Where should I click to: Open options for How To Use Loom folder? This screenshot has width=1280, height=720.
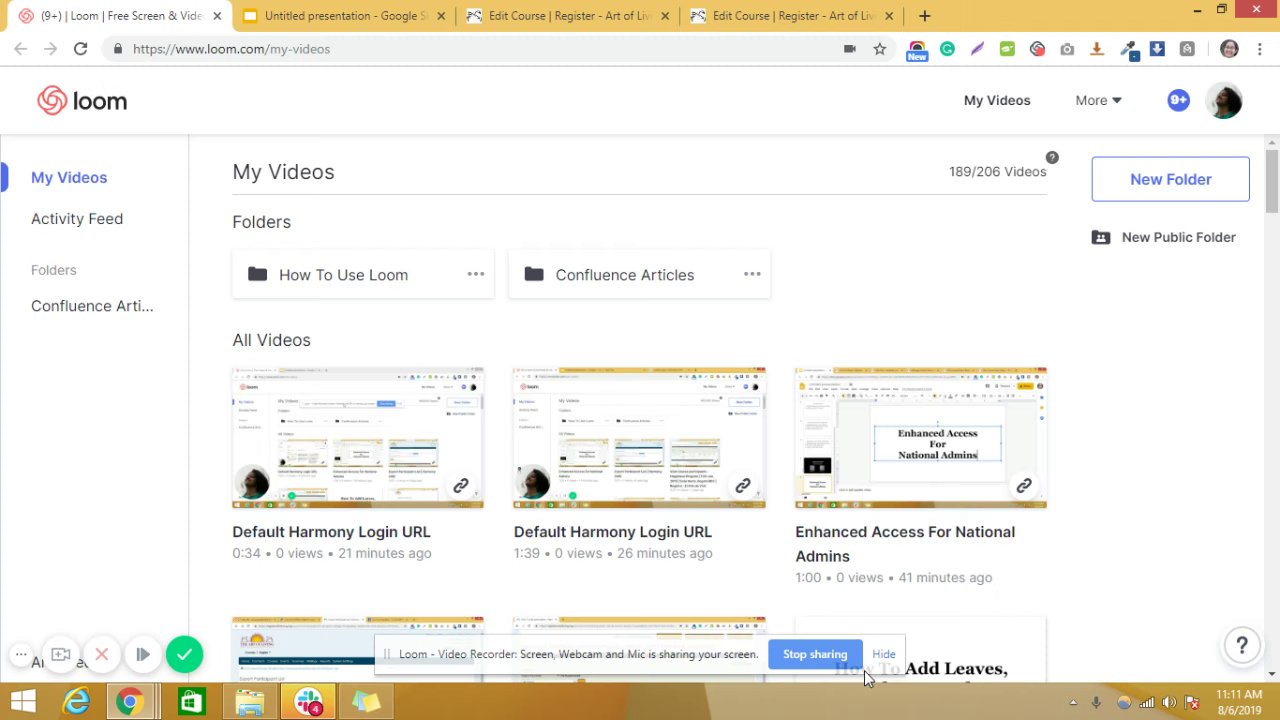[476, 274]
